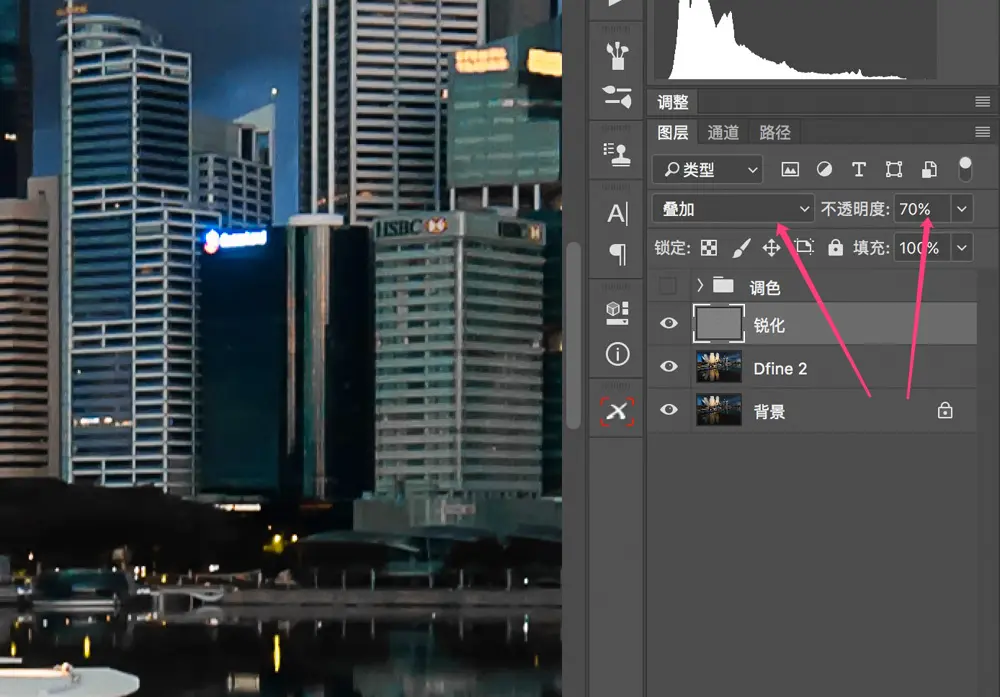
Task: Open the 图层 panel options menu
Action: (x=982, y=132)
